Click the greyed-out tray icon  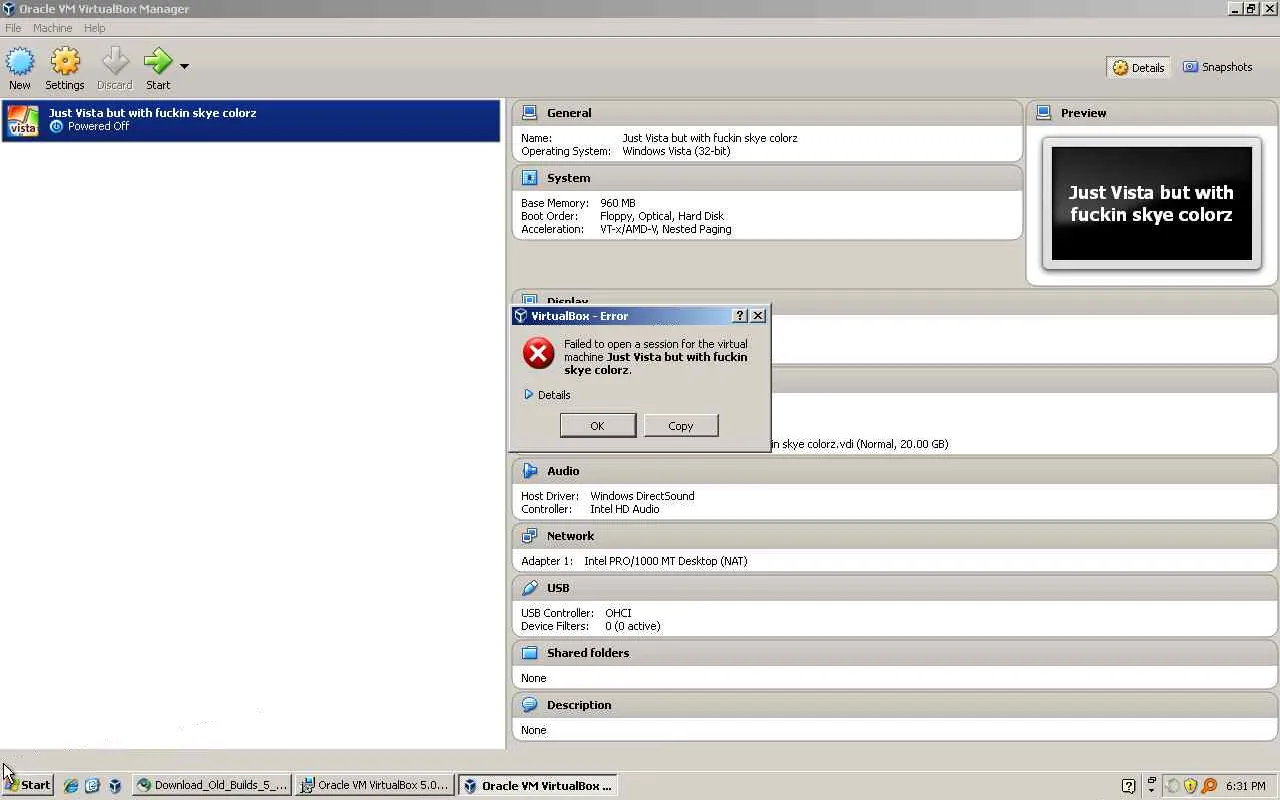click(x=1173, y=786)
